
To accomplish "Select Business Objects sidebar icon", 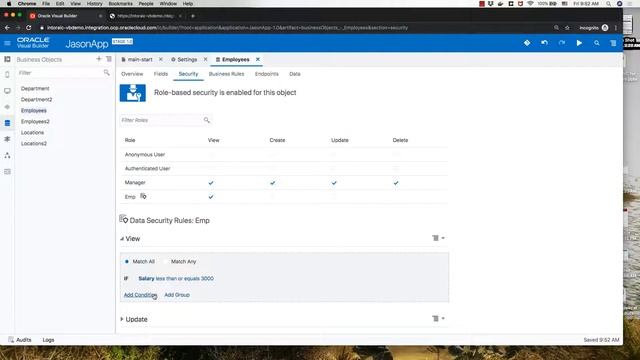I will (x=7, y=123).
